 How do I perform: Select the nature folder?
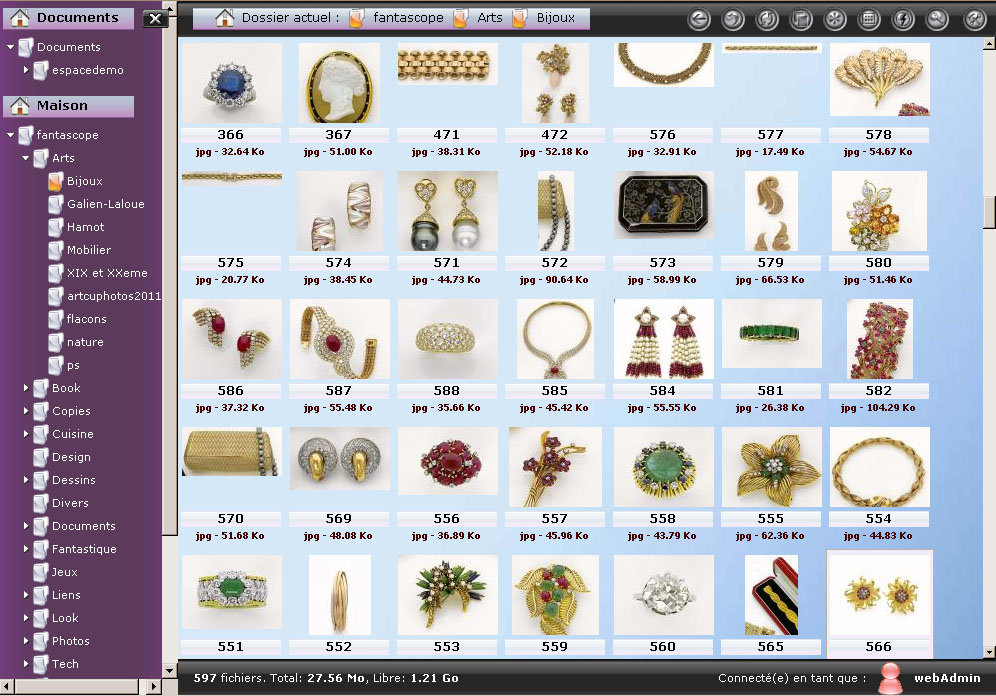85,342
